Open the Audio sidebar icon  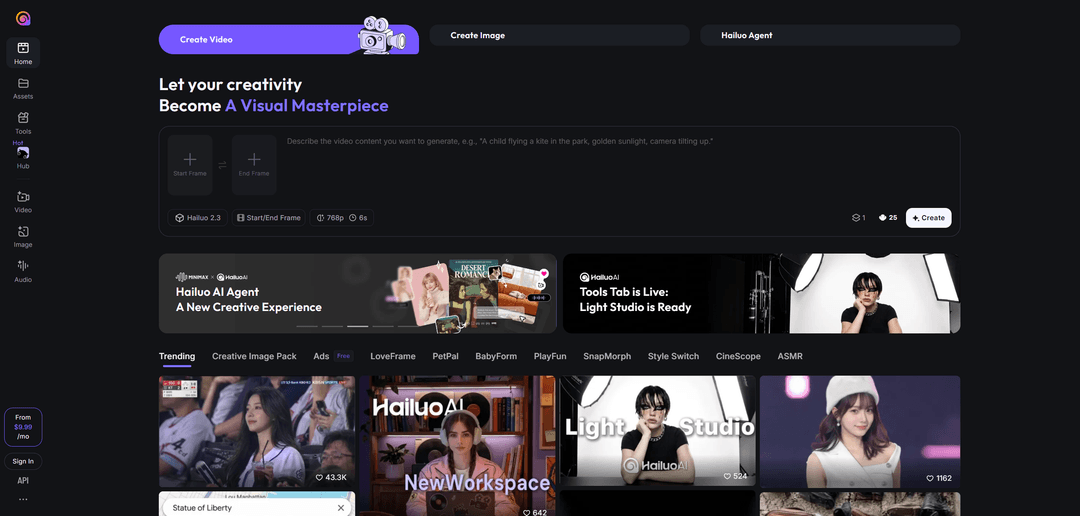click(x=23, y=266)
